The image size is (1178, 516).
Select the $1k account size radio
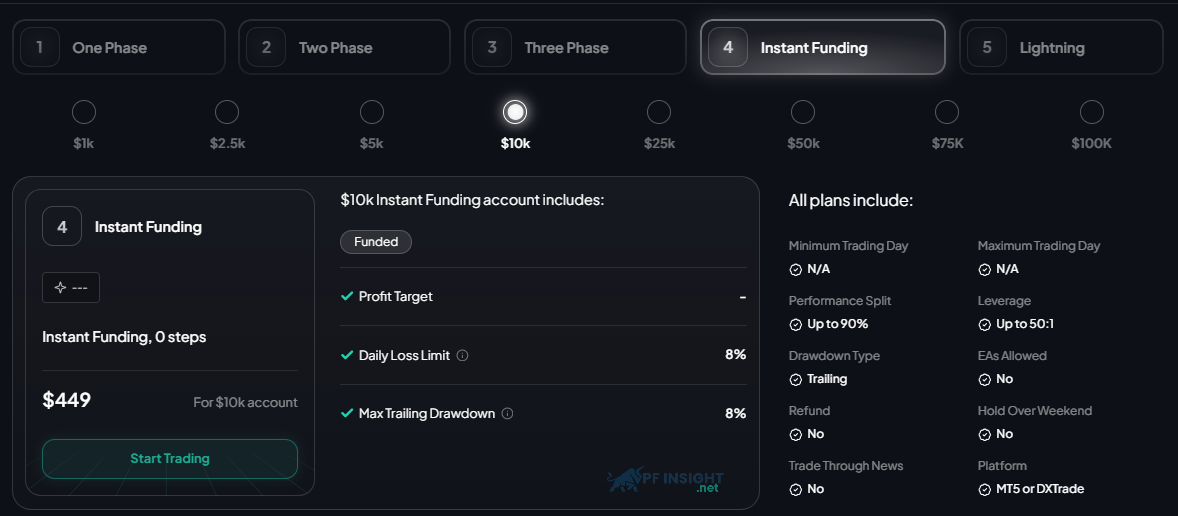(x=83, y=112)
